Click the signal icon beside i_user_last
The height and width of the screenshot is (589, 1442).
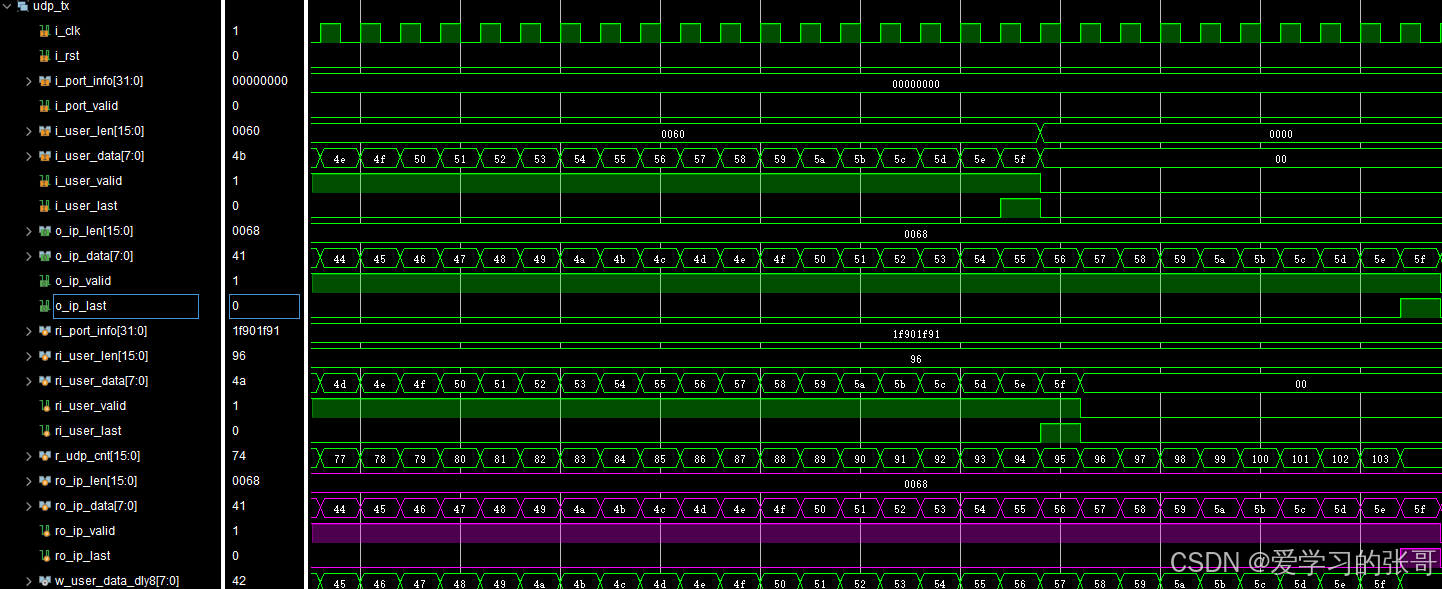(44, 206)
